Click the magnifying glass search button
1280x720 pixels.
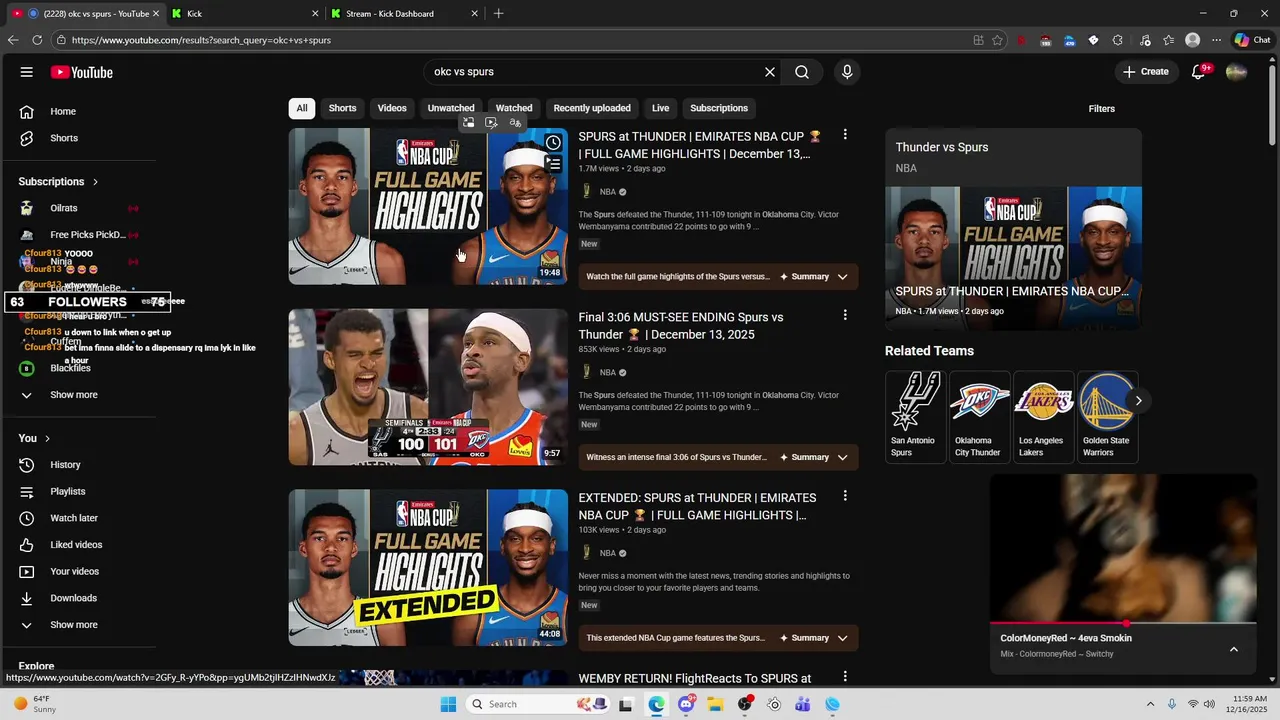(802, 72)
